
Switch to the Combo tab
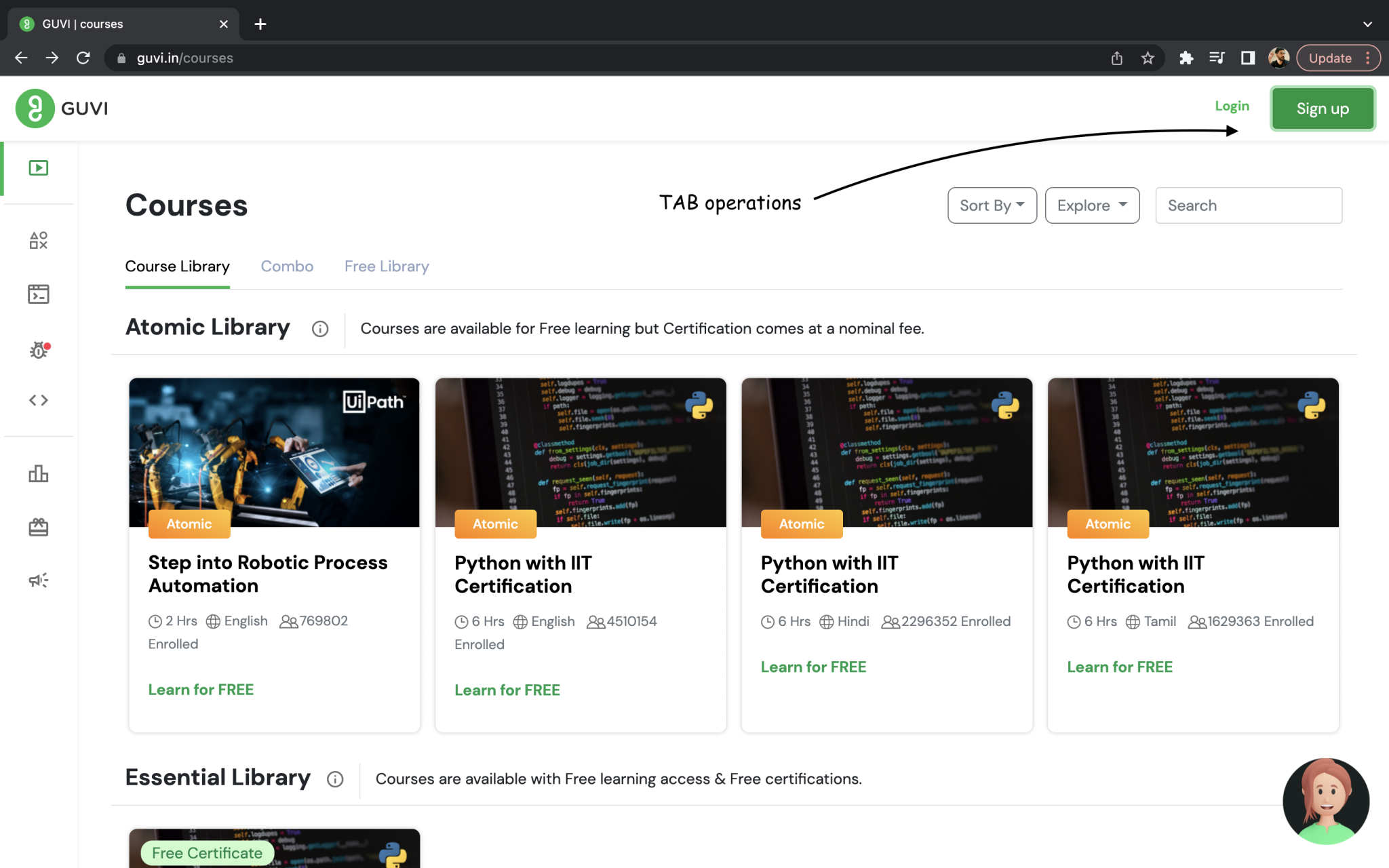(x=287, y=266)
